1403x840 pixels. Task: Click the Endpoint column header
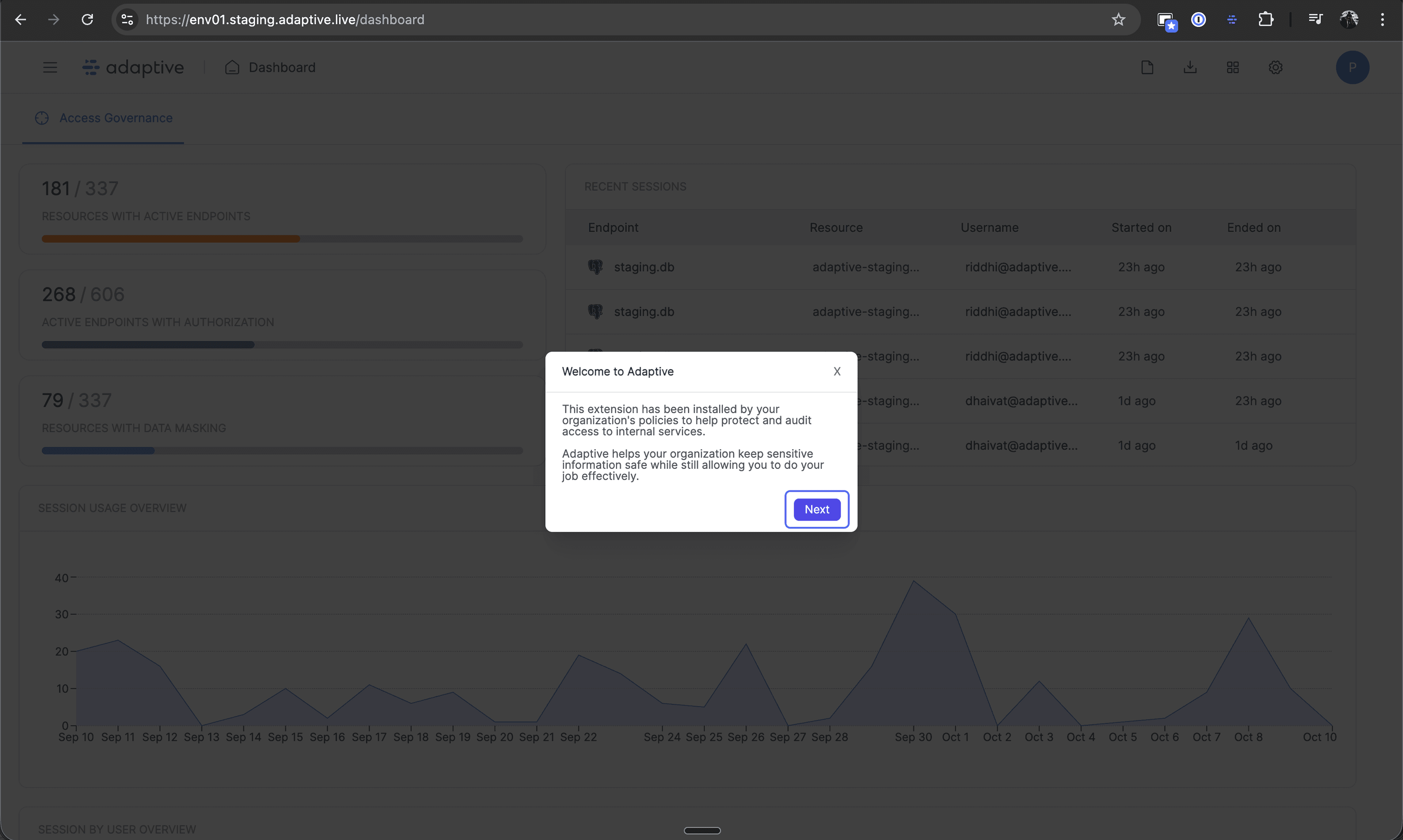click(x=613, y=228)
